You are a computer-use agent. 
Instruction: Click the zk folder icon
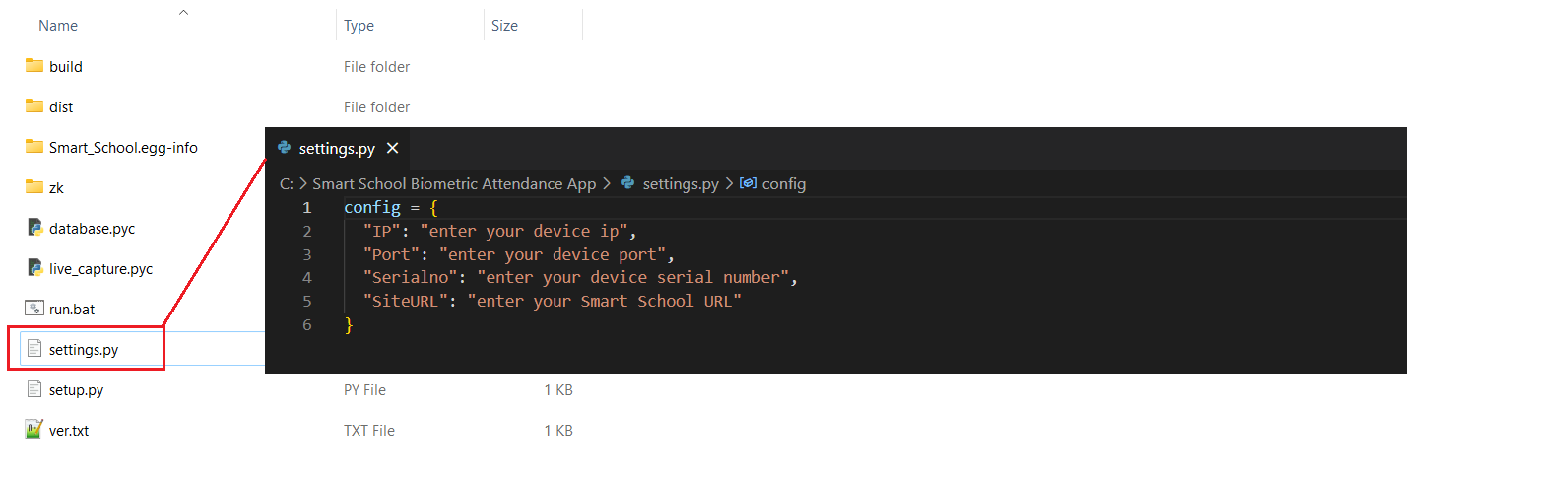pyautogui.click(x=34, y=187)
